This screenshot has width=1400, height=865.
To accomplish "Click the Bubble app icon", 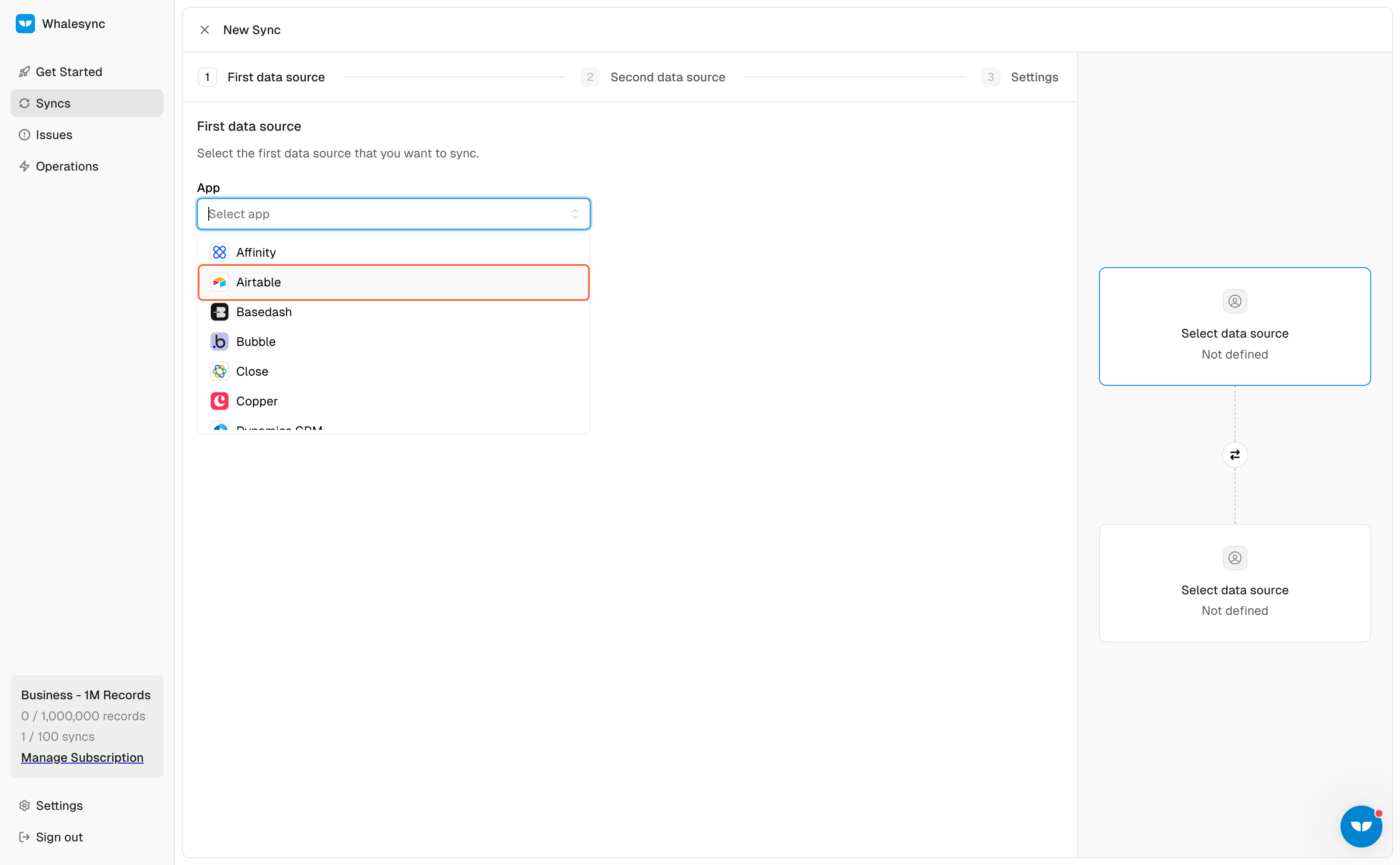I will tap(219, 342).
